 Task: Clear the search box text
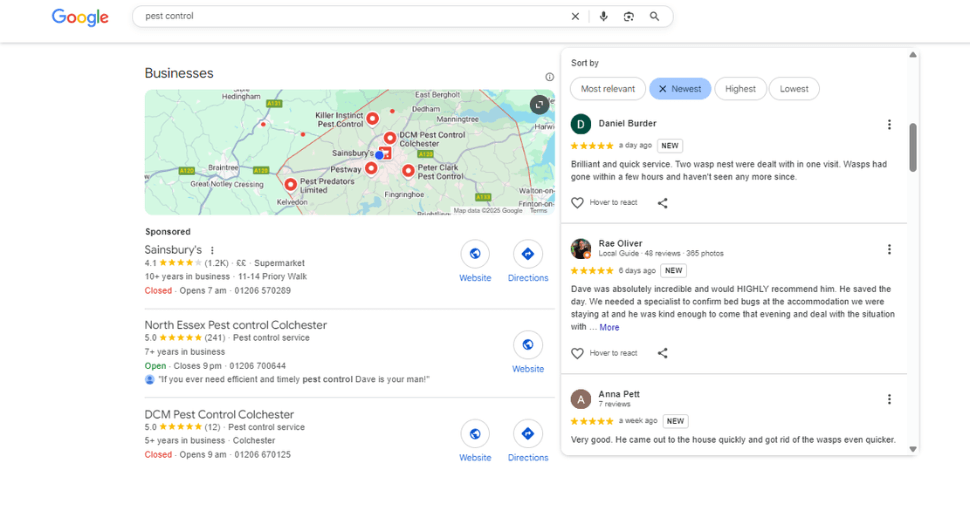click(x=575, y=17)
